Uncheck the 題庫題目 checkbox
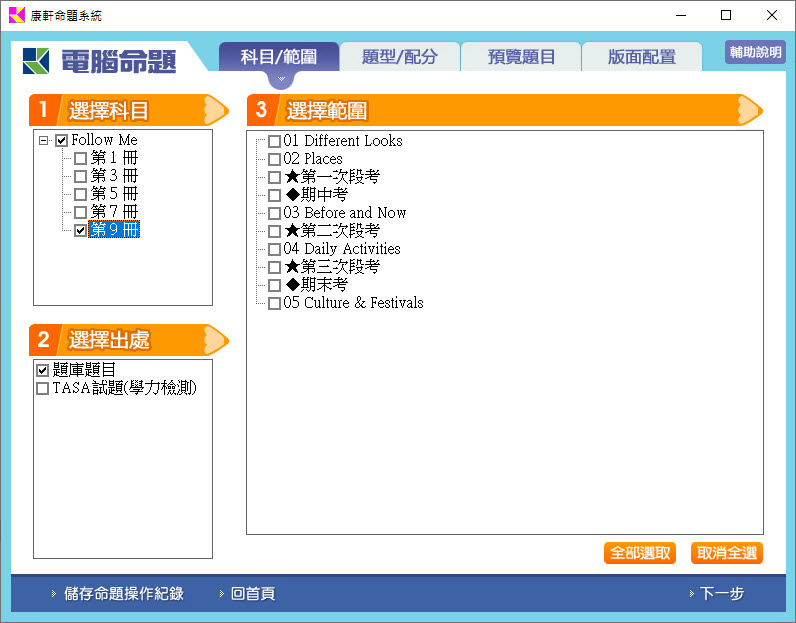This screenshot has width=796, height=623. (x=42, y=370)
